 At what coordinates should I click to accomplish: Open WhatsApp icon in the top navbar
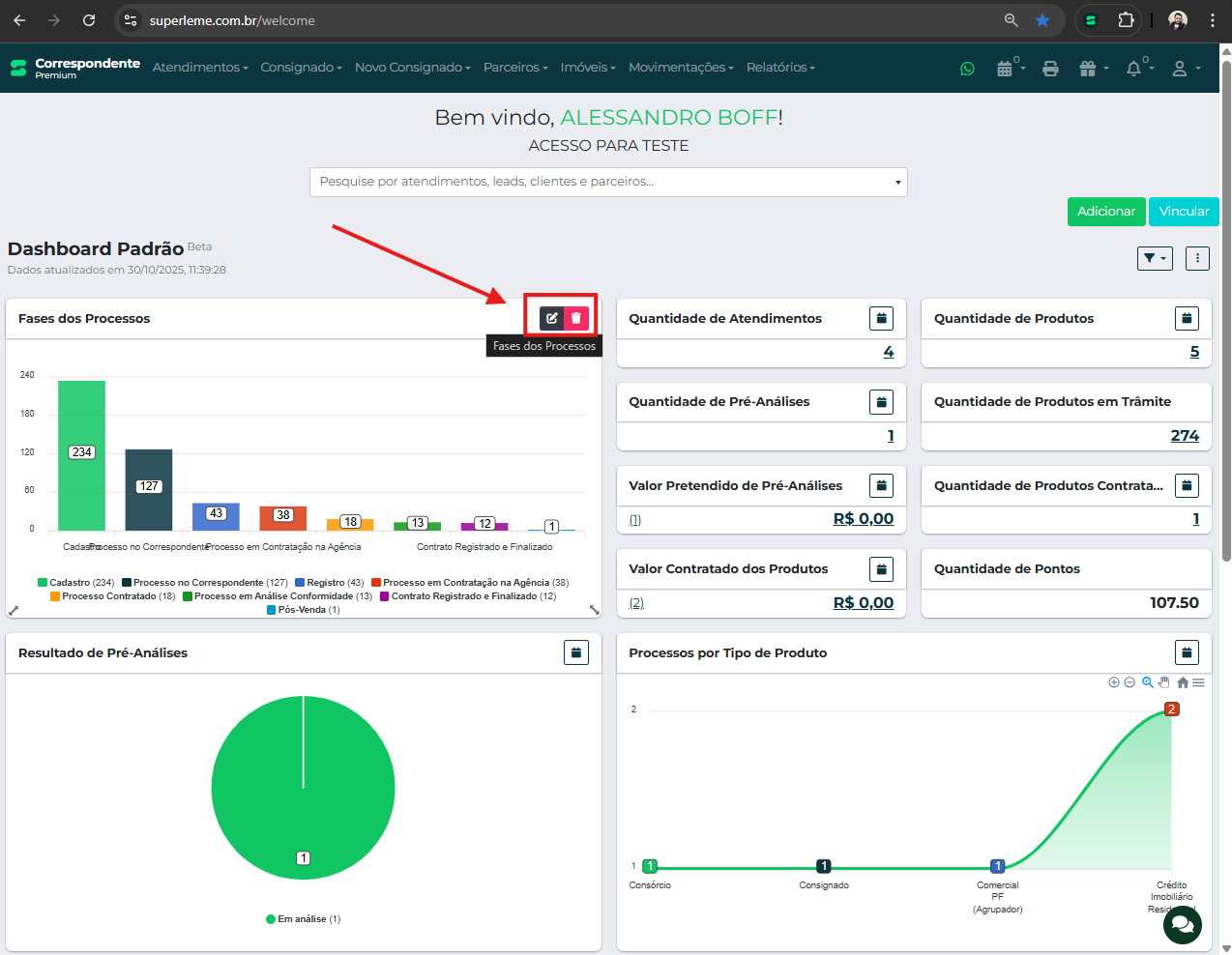967,69
